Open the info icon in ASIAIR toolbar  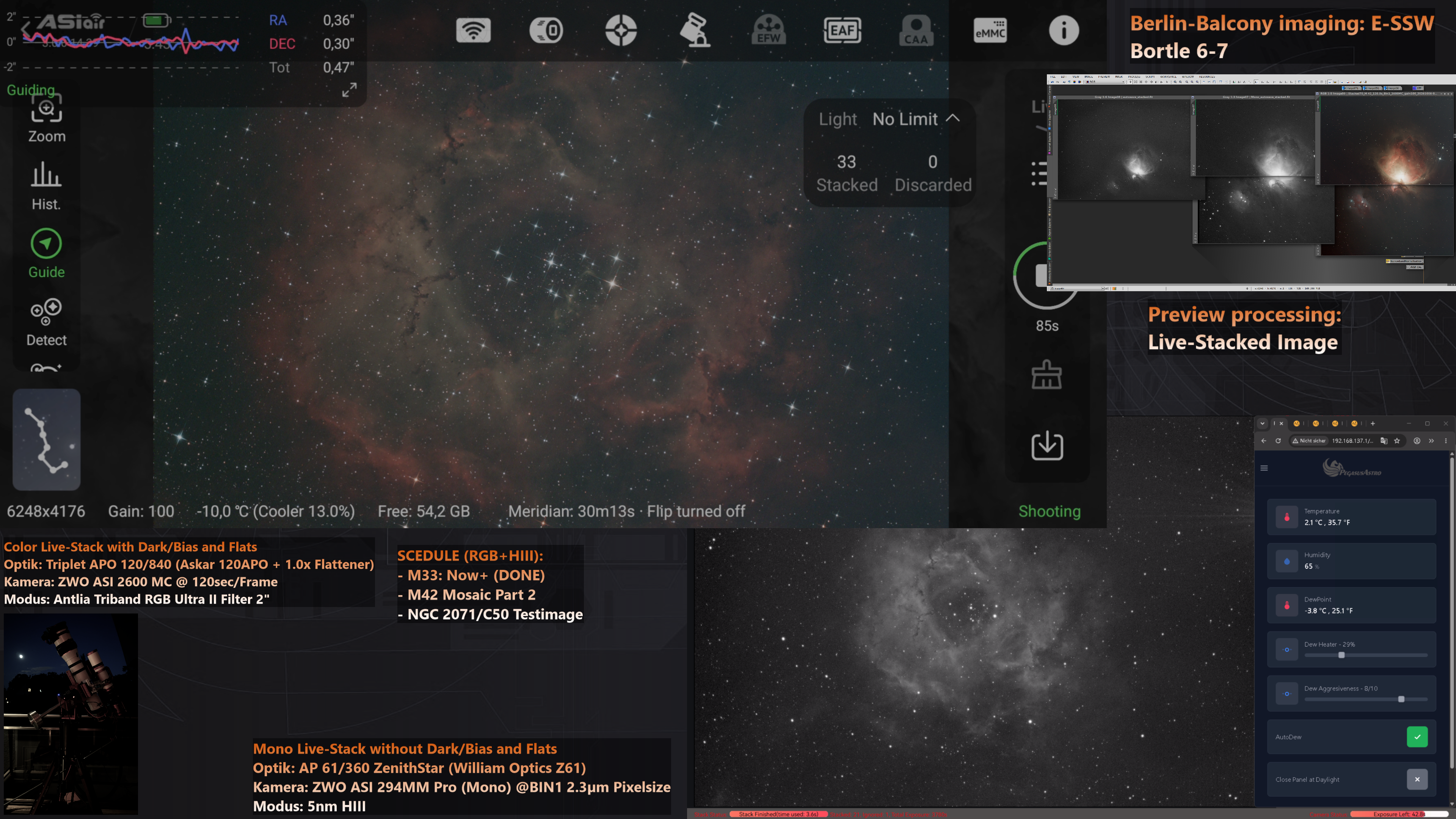(x=1064, y=30)
